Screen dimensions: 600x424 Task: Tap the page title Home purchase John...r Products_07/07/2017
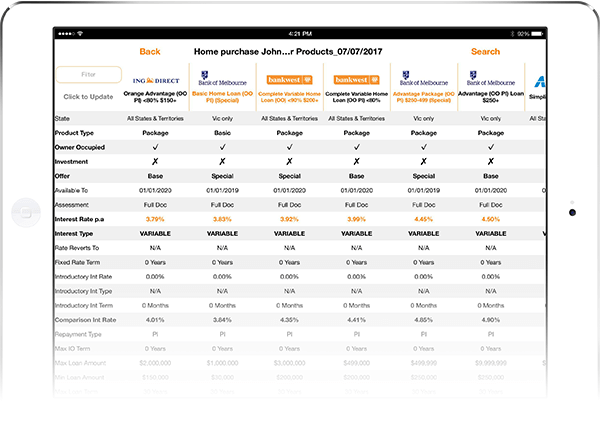coord(288,52)
